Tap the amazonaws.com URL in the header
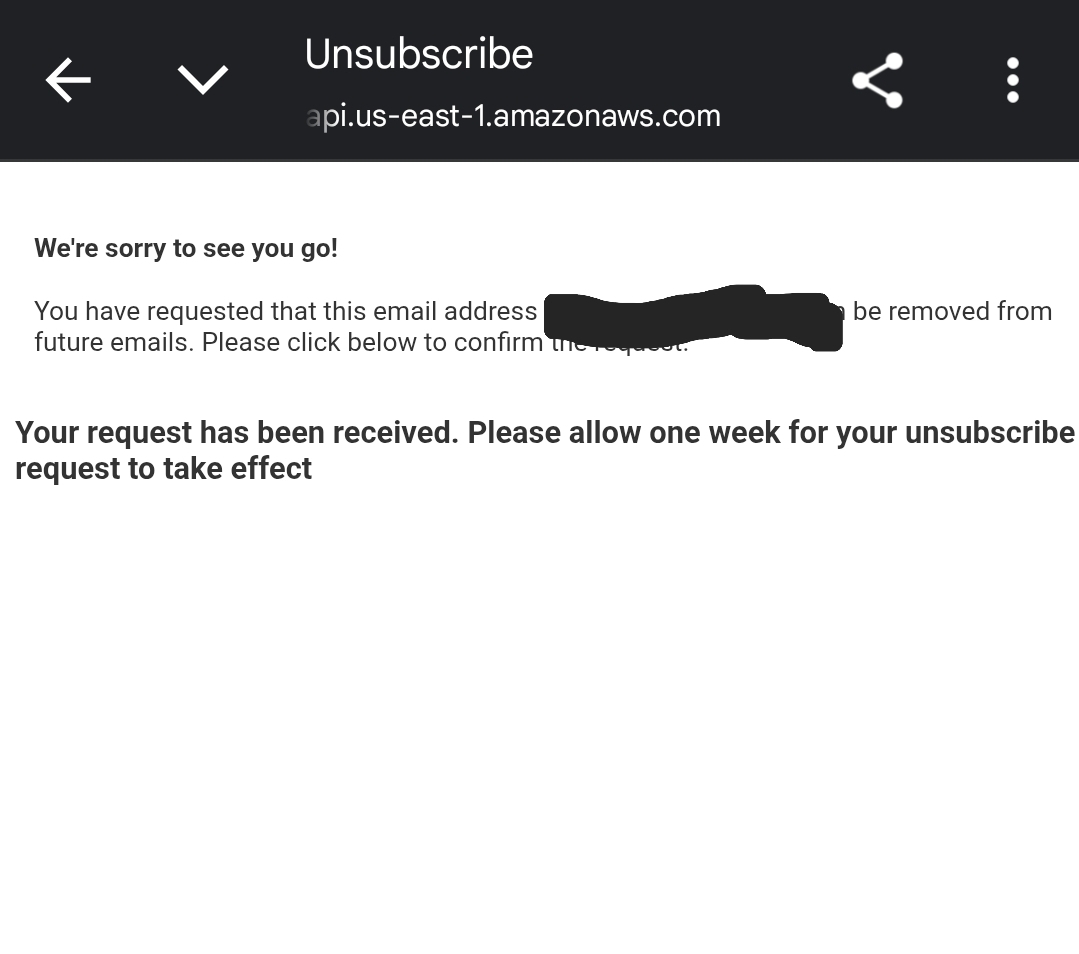Screen dimensions: 1079x954 (513, 116)
